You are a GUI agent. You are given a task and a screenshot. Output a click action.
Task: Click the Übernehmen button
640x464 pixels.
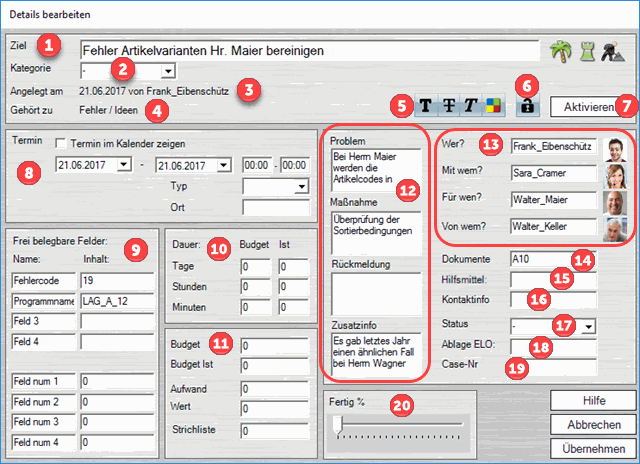(x=593, y=448)
